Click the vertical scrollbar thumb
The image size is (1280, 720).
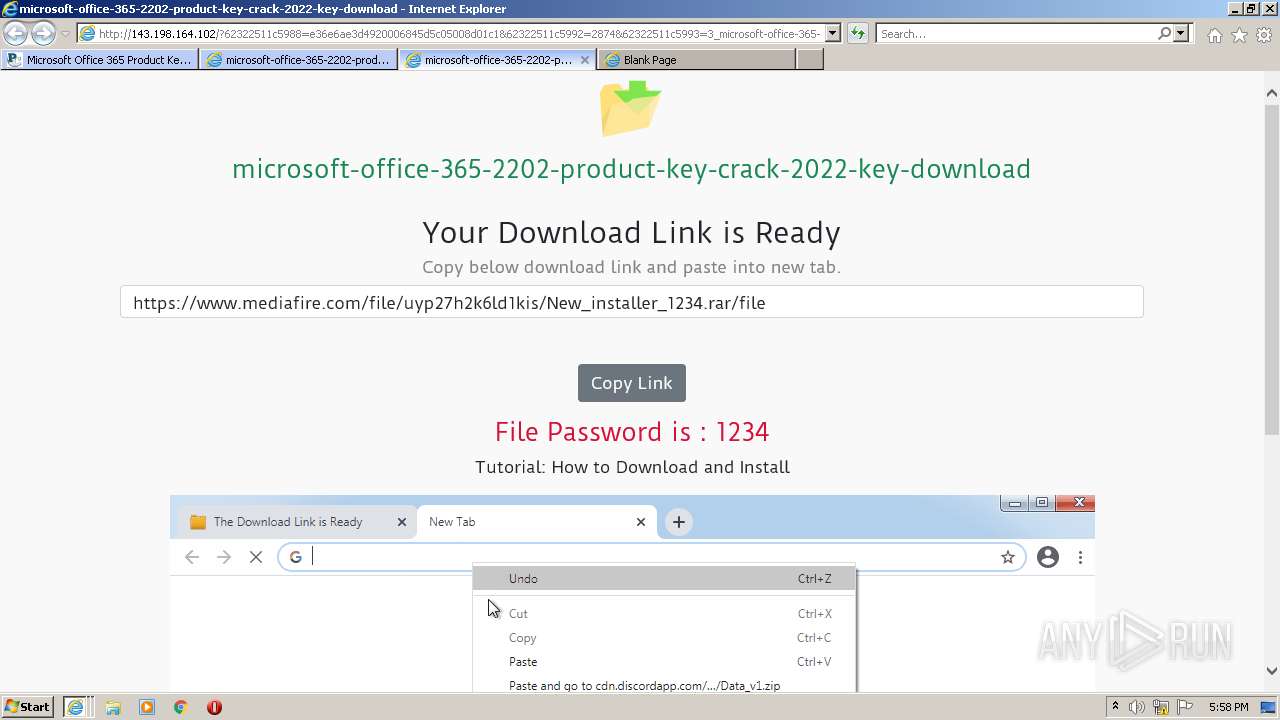tap(1271, 270)
